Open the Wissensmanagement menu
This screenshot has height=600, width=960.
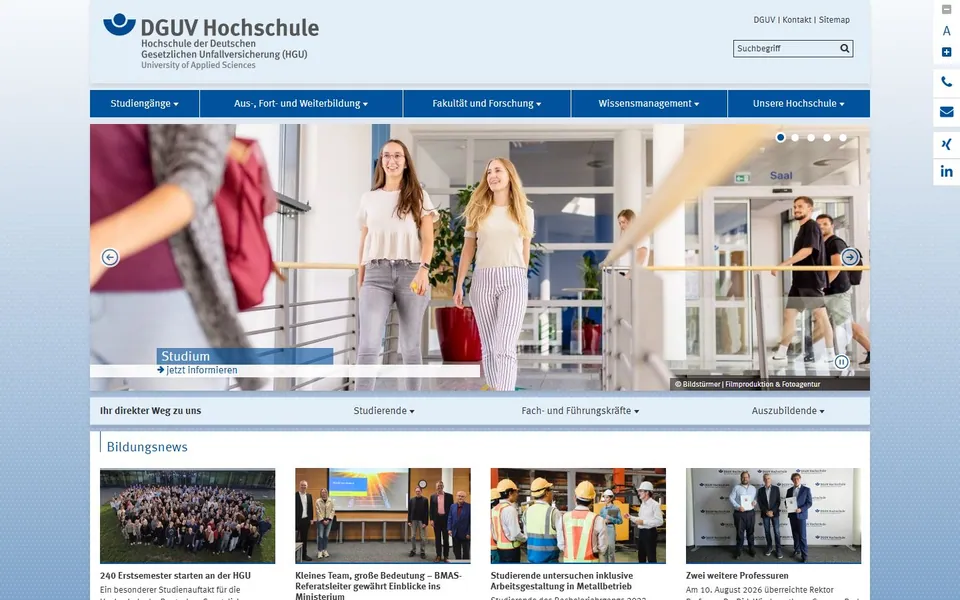(648, 103)
